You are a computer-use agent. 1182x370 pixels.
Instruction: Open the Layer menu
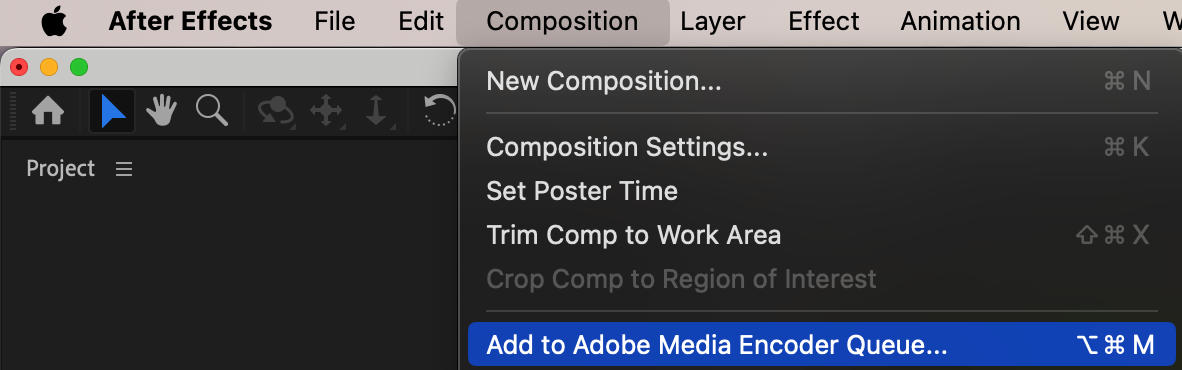713,22
